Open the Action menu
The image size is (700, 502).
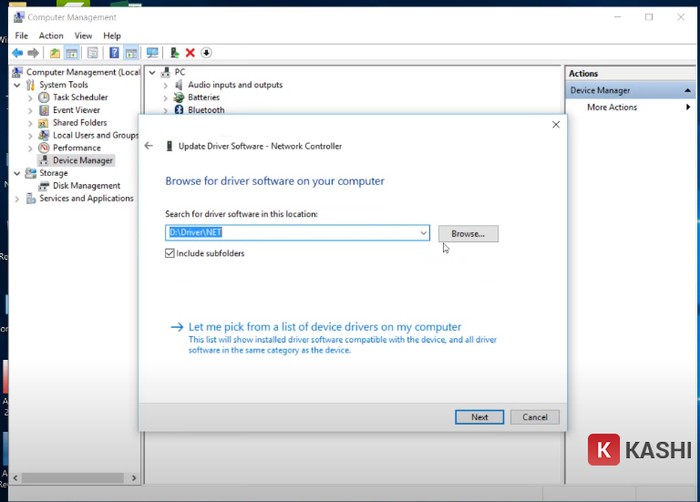[x=50, y=36]
